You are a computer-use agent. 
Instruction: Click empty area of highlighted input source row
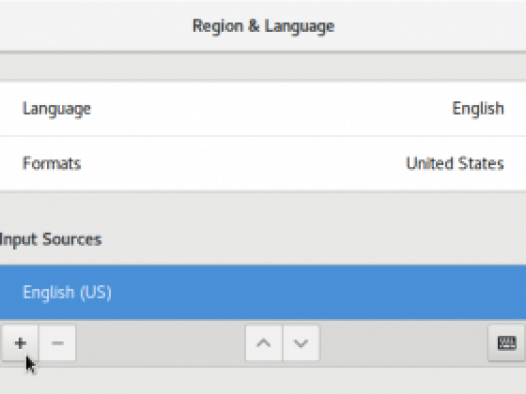point(319,292)
